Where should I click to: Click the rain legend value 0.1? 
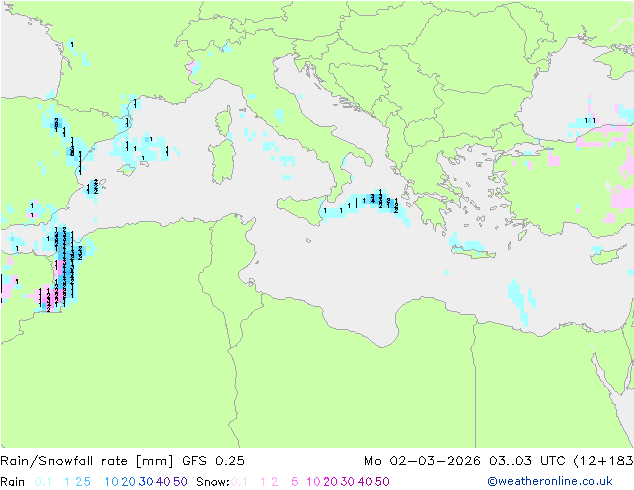(43, 482)
